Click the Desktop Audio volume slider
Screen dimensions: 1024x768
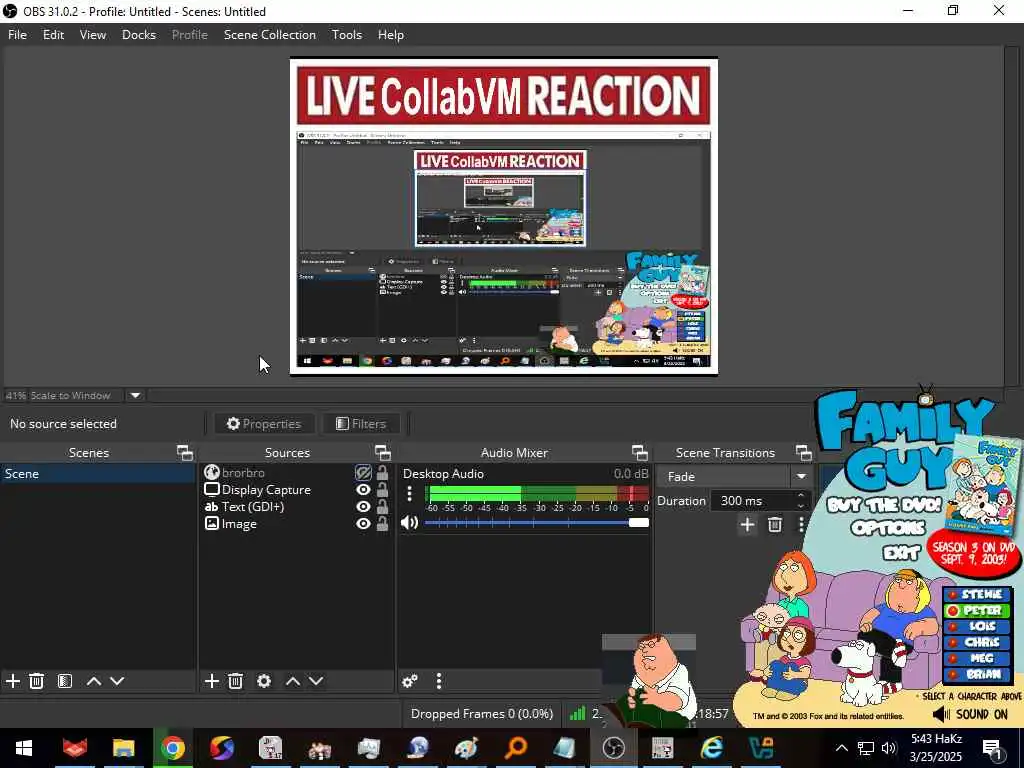(x=537, y=522)
